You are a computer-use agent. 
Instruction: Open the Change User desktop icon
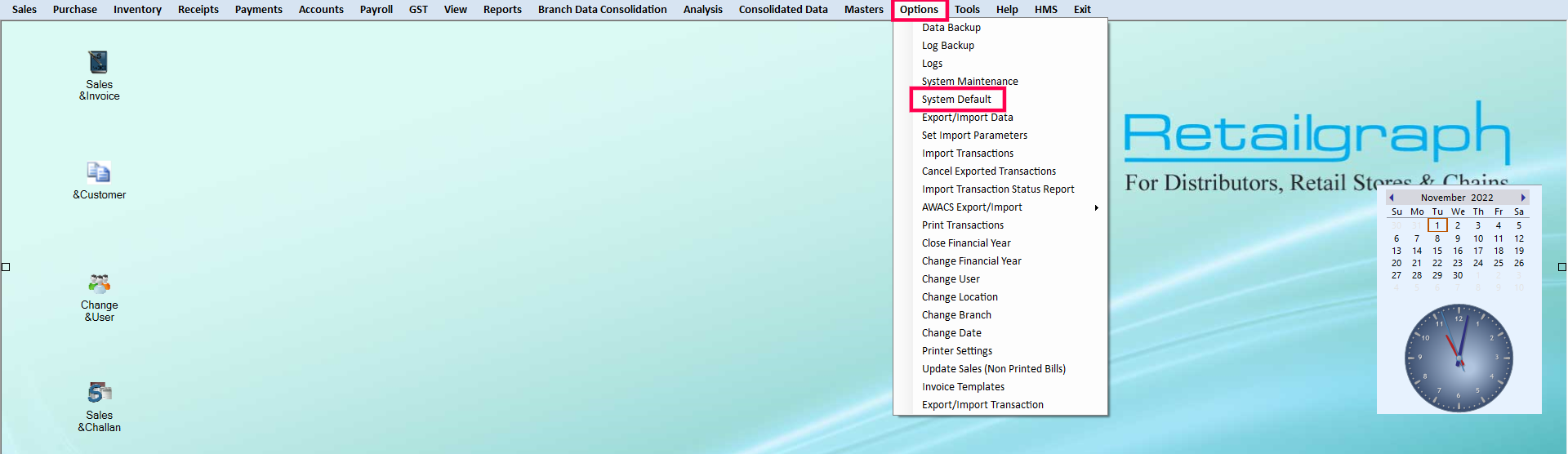pos(99,298)
